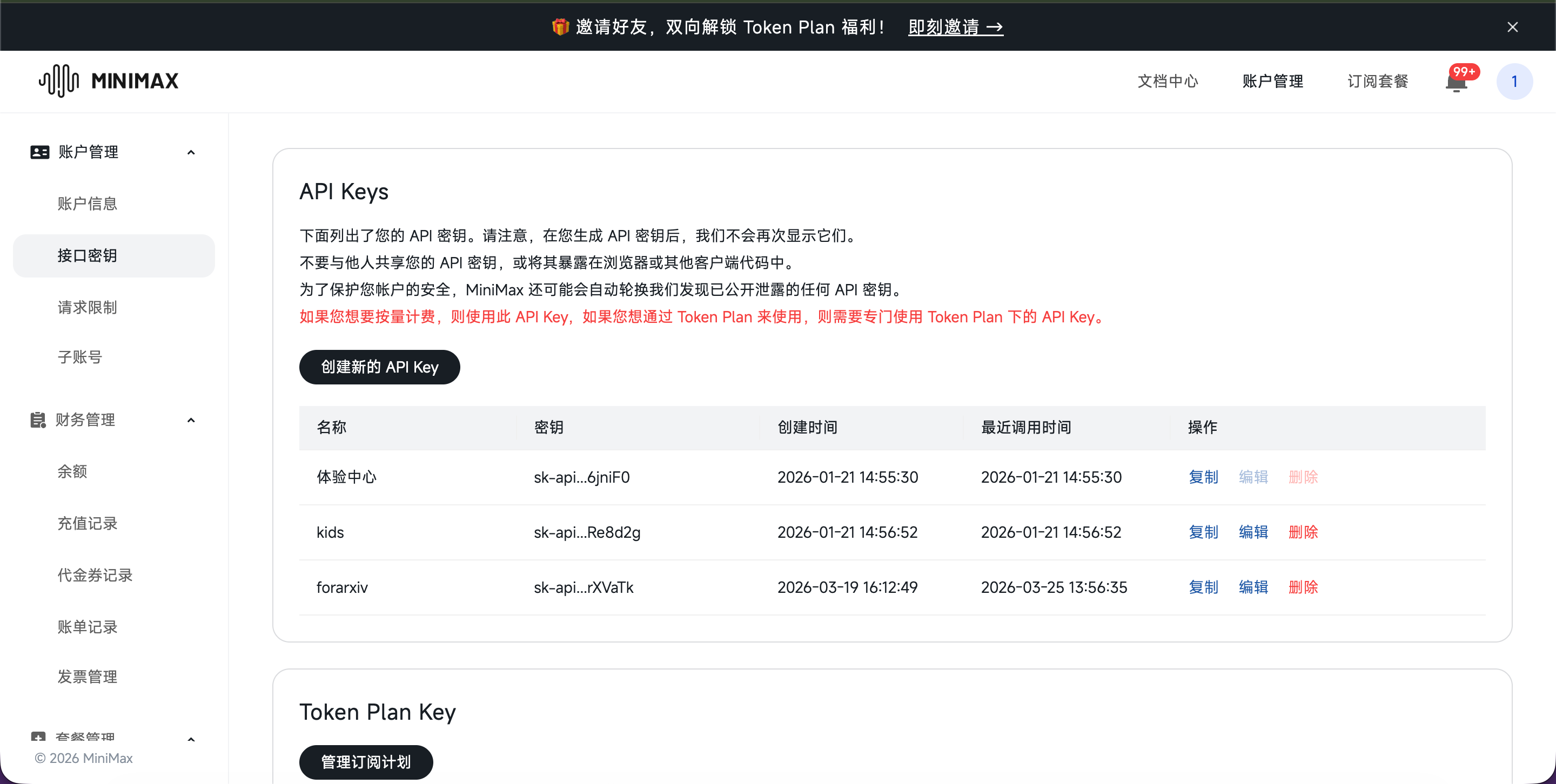Open the notification bell with 99+ badge
The width and height of the screenshot is (1556, 784).
1457,82
